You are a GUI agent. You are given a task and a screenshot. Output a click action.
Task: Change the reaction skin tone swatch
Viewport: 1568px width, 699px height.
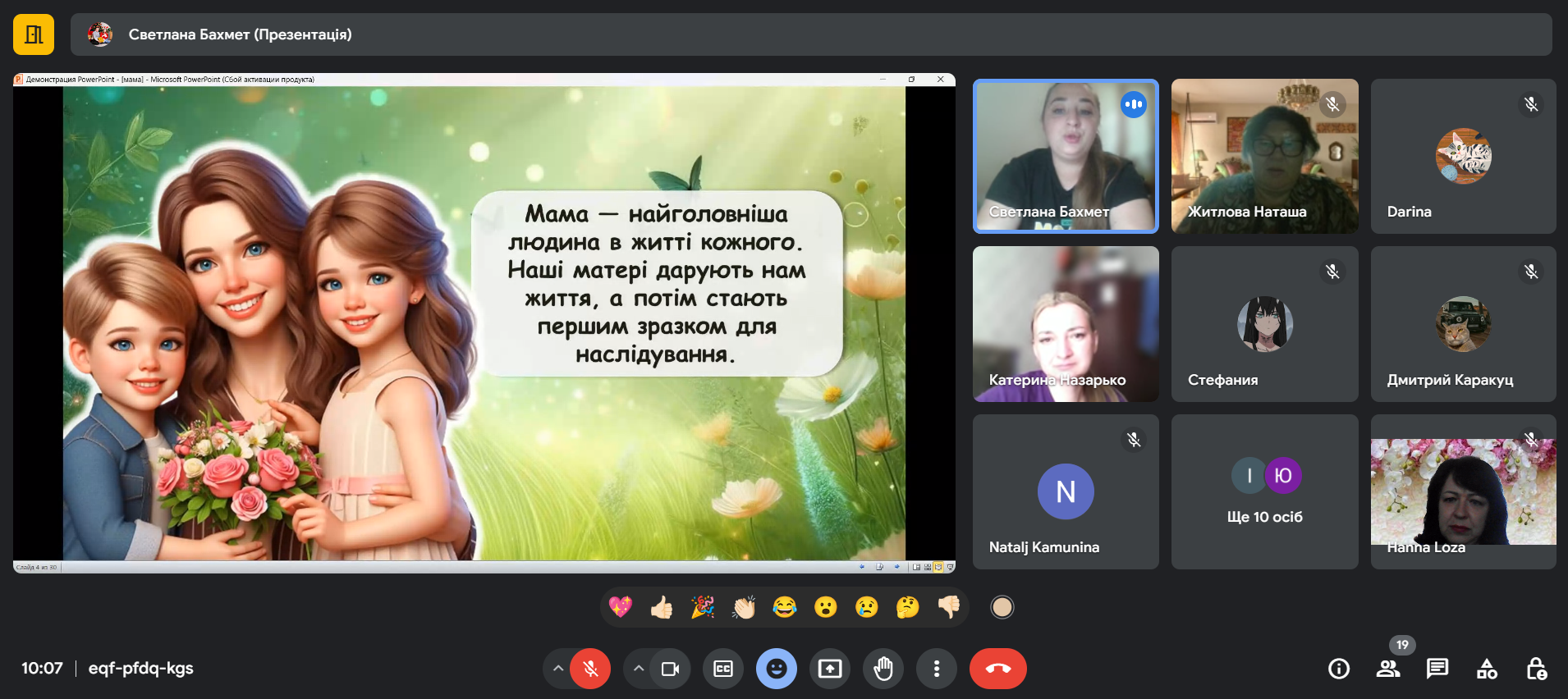coord(1002,607)
